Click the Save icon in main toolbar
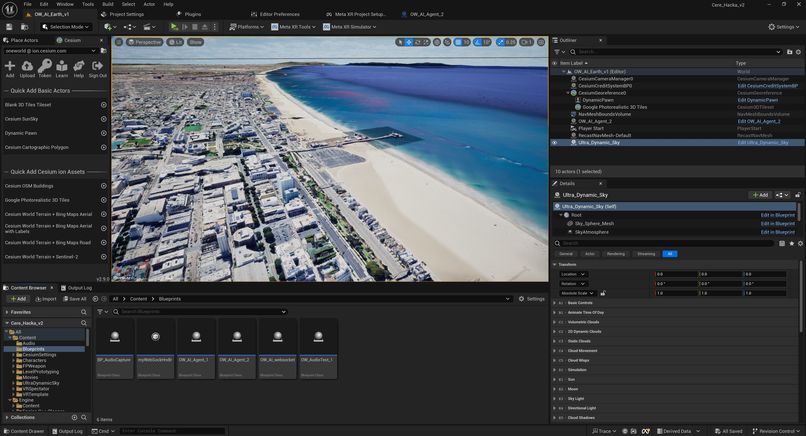Viewport: 806px width, 436px height. 8,27
